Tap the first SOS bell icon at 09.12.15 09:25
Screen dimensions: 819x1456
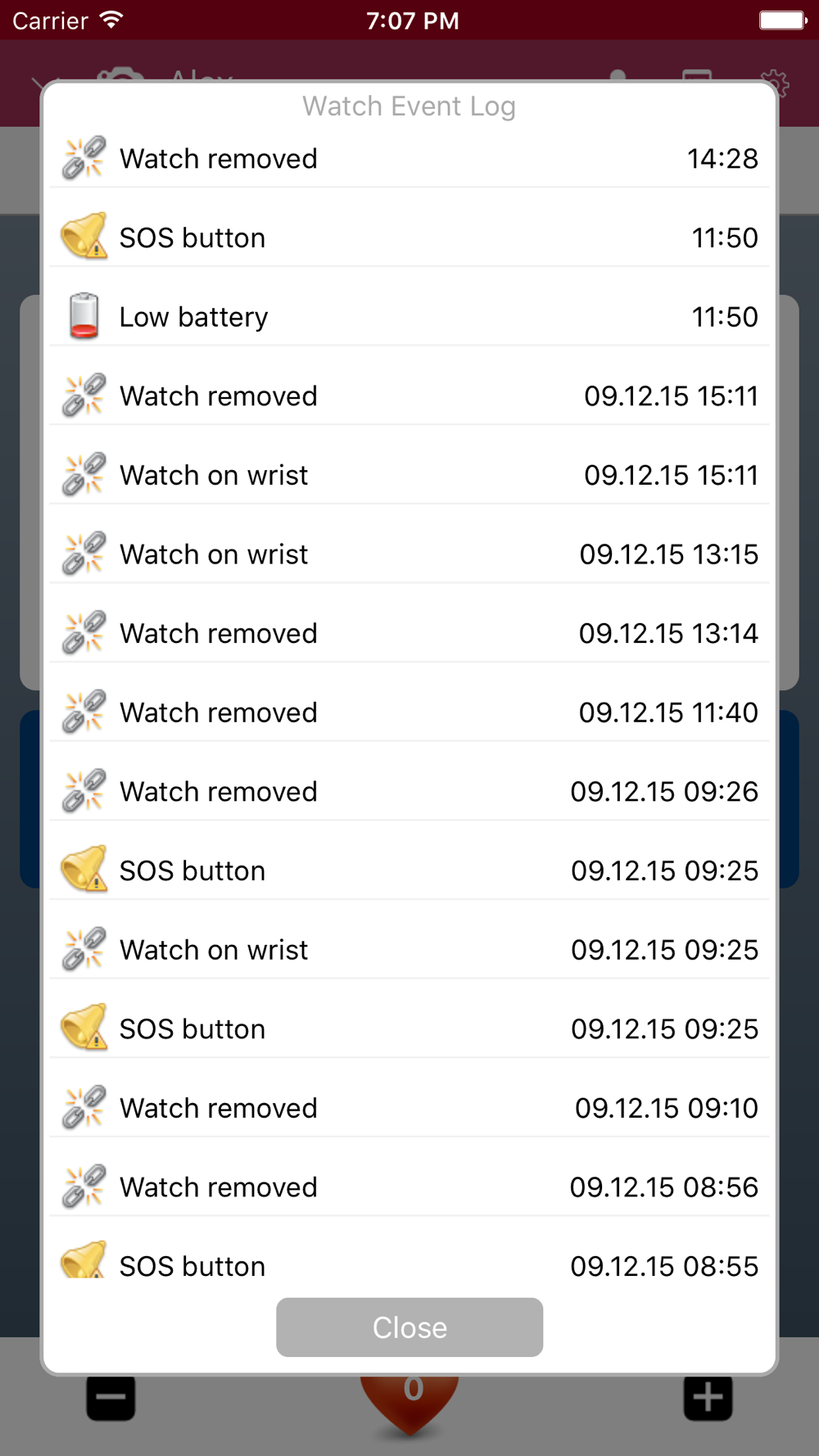coord(84,869)
